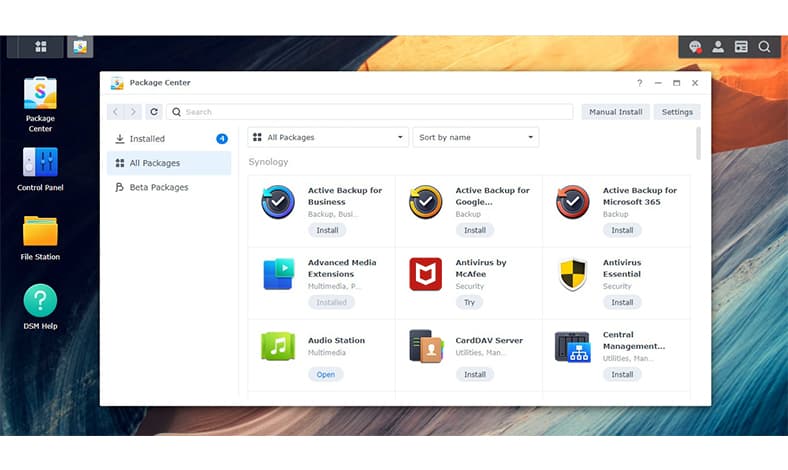Click the Antivirus by McAfee icon
This screenshot has width=788, height=470.
pos(426,274)
